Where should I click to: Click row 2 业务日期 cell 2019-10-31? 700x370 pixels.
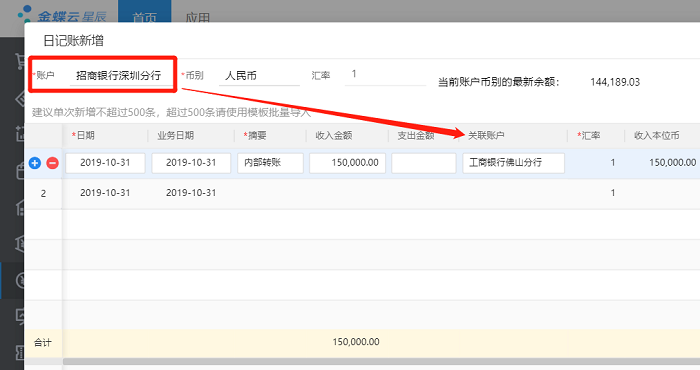[x=191, y=193]
